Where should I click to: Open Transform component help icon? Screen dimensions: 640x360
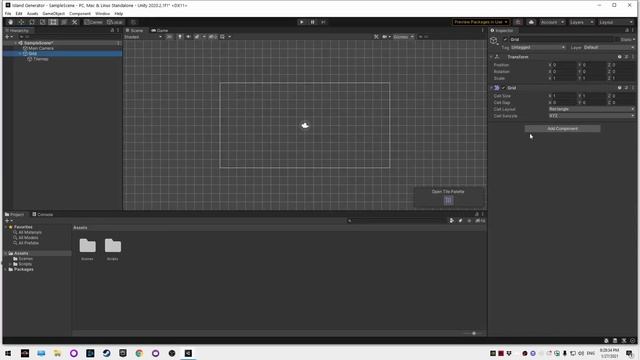click(620, 57)
